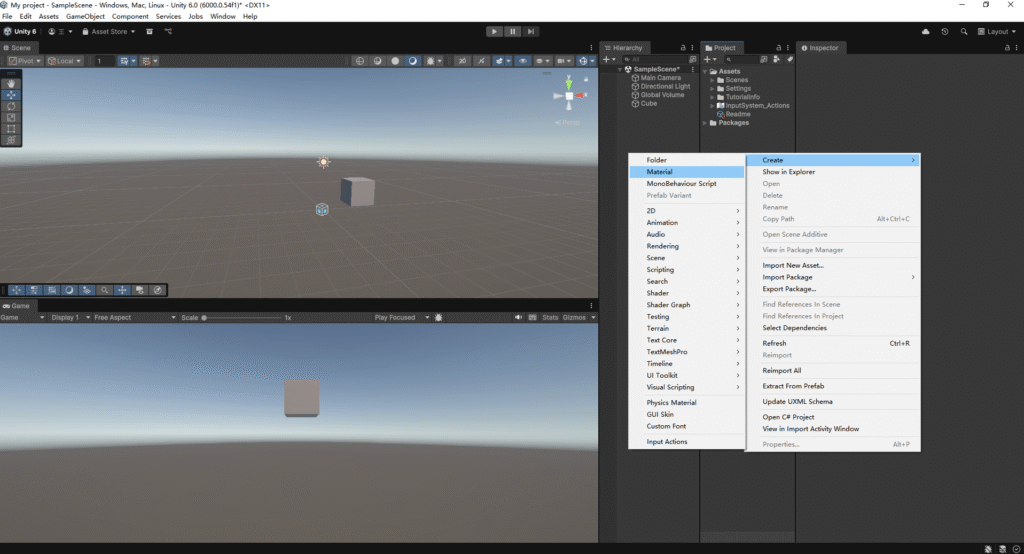Toggle Stats in Game view
This screenshot has width=1024, height=554.
tap(550, 318)
